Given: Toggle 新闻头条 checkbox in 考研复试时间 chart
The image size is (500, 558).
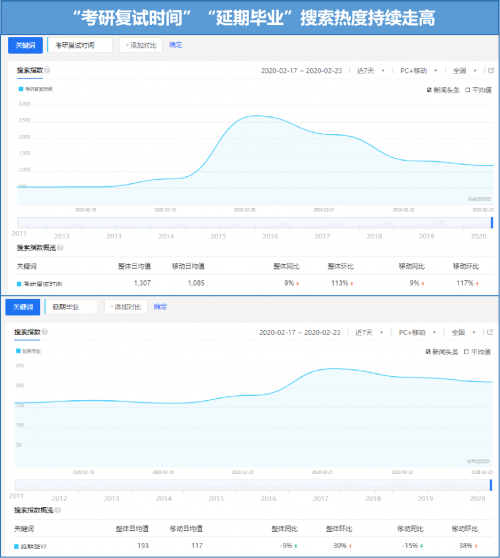Looking at the screenshot, I should coord(429,90).
